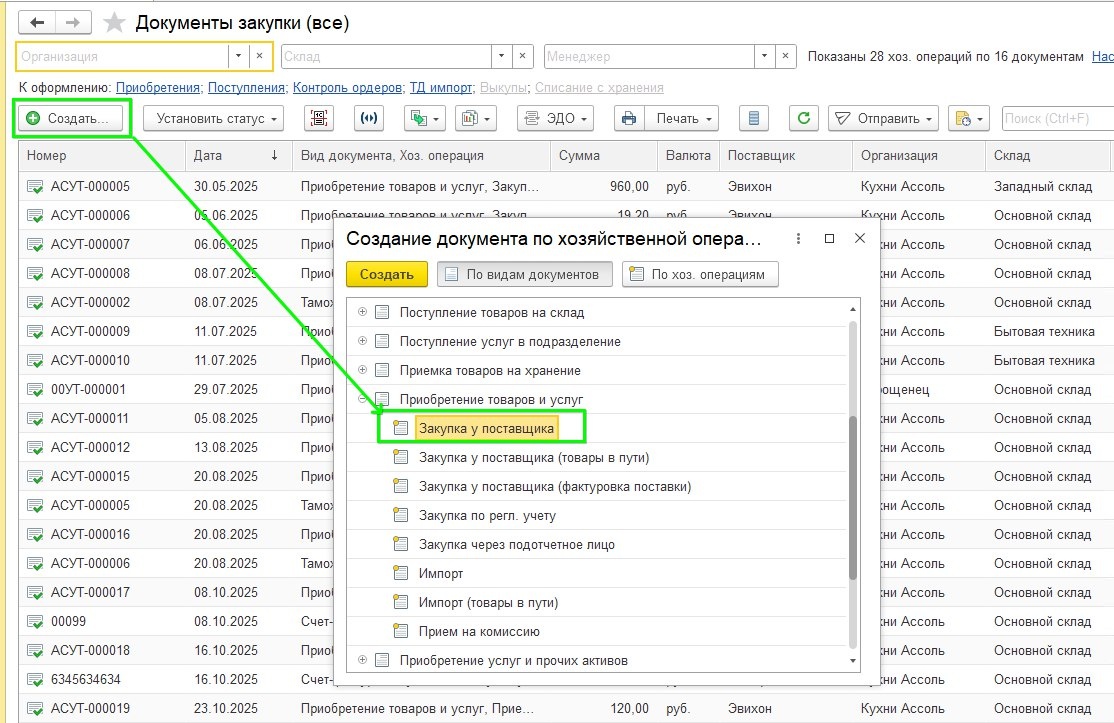
Task: Expand Поступление услуг в подразделение node
Action: (362, 341)
